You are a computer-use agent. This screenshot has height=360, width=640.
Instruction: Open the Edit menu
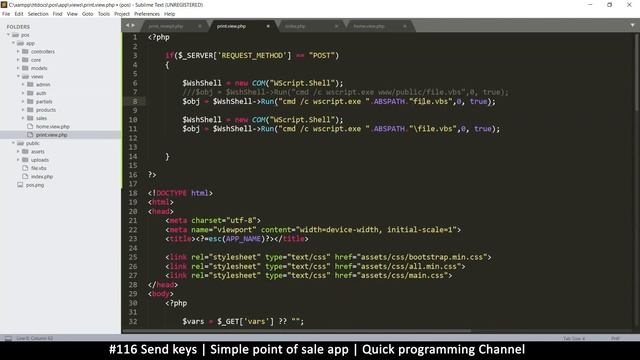19,14
